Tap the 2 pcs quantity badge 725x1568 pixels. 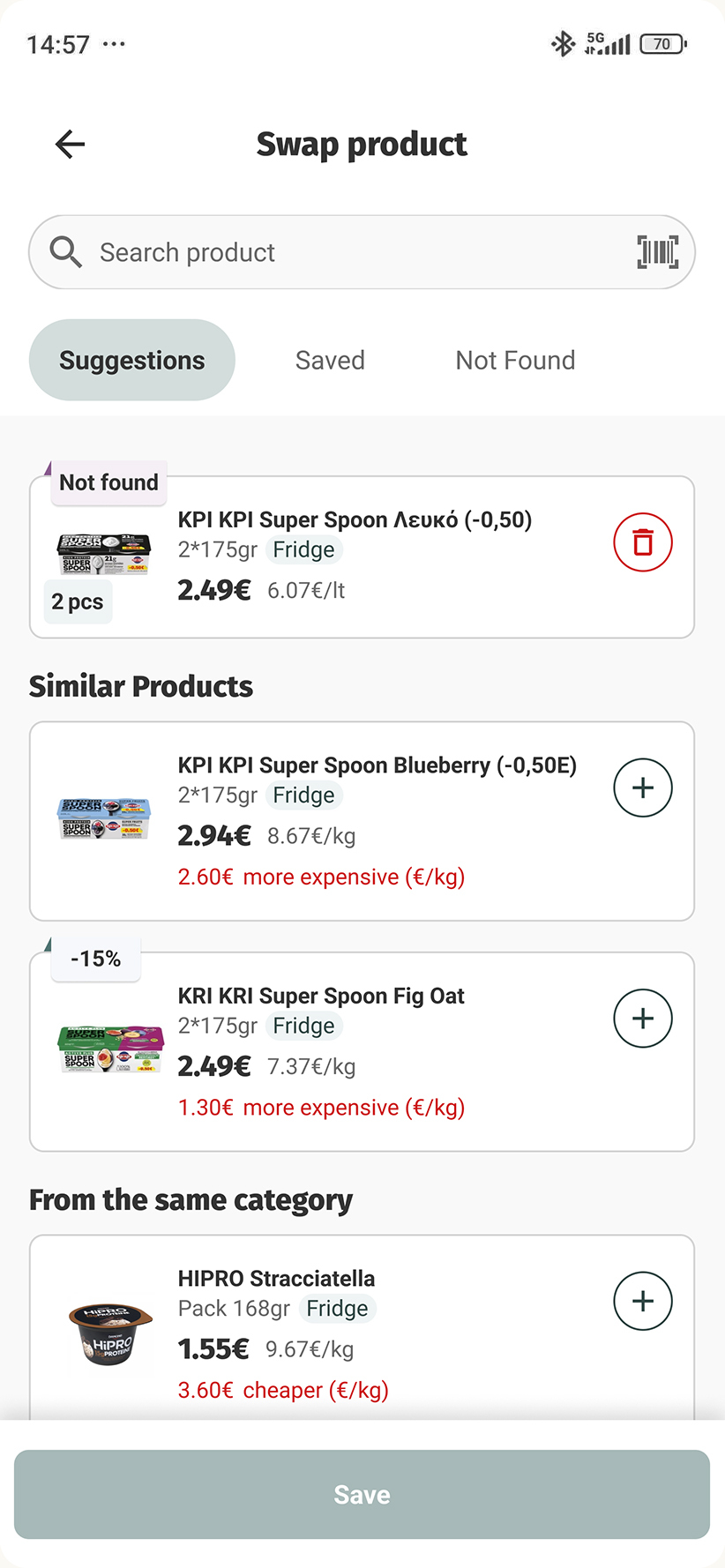78,601
